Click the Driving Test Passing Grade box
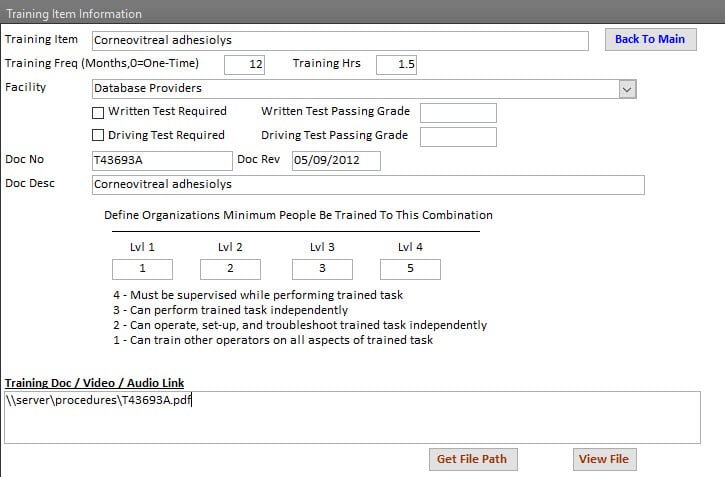 pyautogui.click(x=458, y=137)
